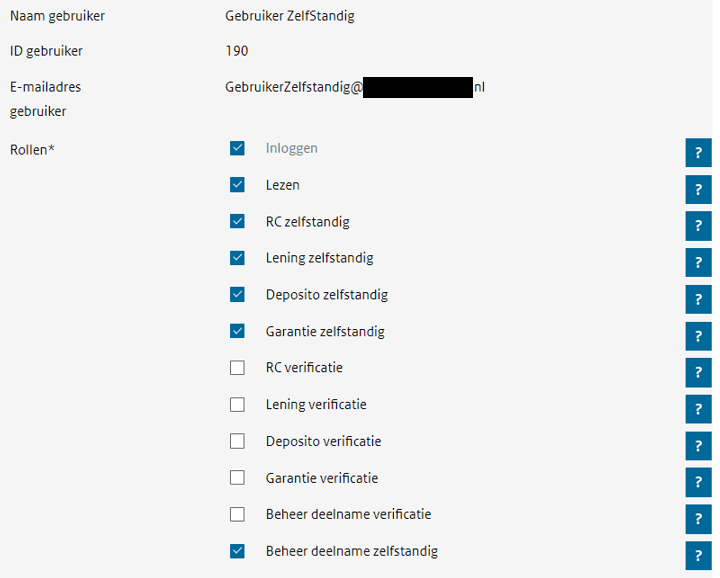View help for Deposito zelfstandig
Image resolution: width=720 pixels, height=578 pixels.
click(698, 299)
